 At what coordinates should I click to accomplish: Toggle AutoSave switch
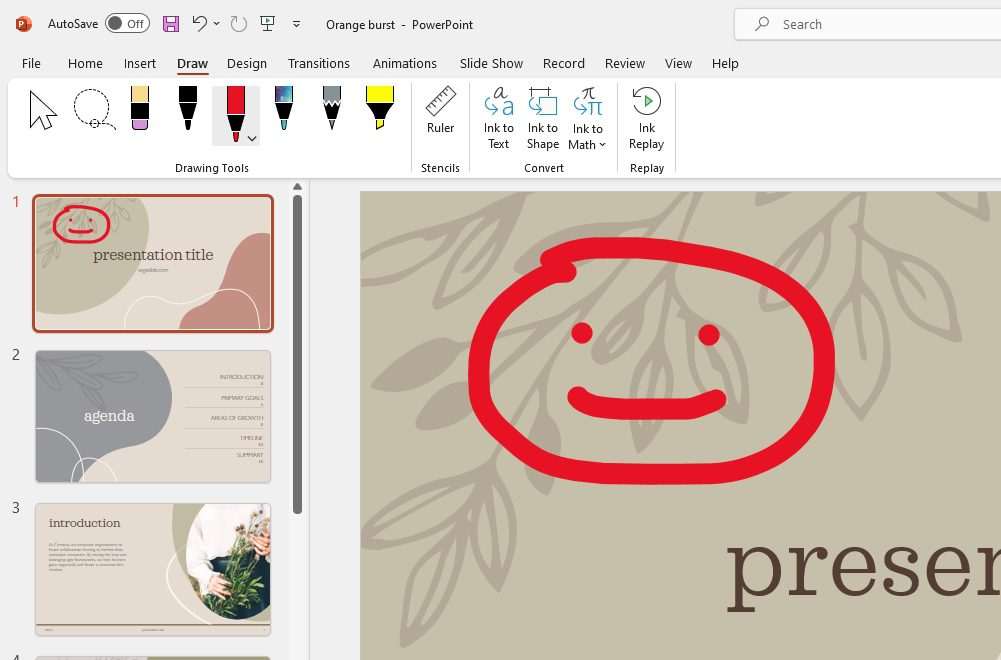[x=127, y=24]
